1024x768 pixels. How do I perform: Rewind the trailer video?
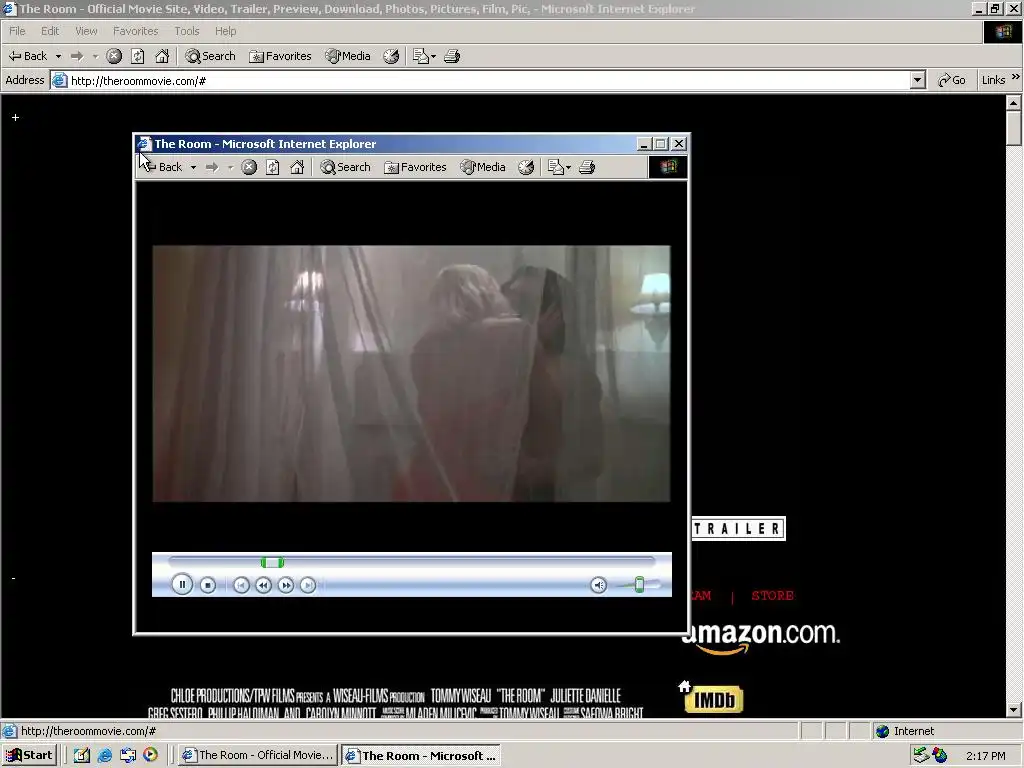coord(263,585)
